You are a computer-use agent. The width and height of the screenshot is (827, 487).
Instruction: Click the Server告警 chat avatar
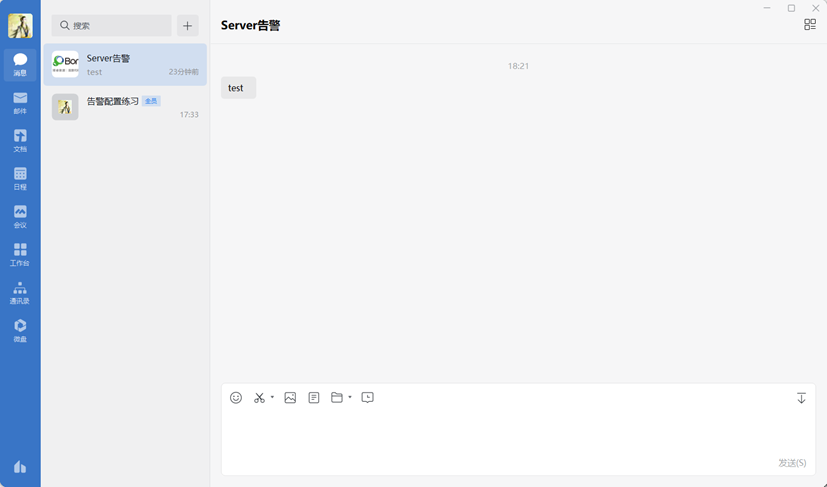click(x=65, y=64)
